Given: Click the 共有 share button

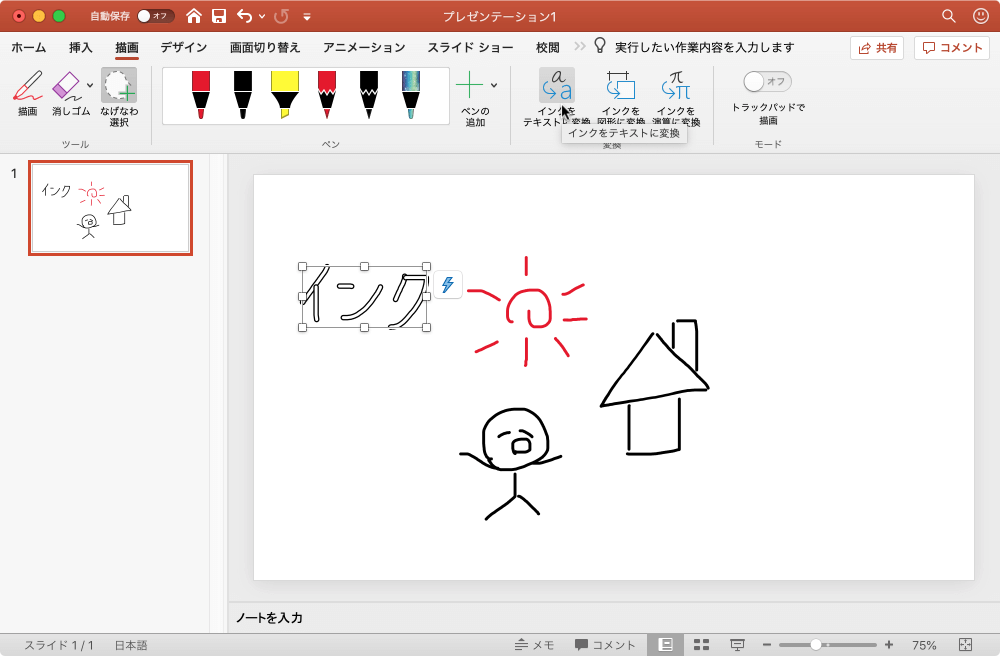Looking at the screenshot, I should point(877,46).
